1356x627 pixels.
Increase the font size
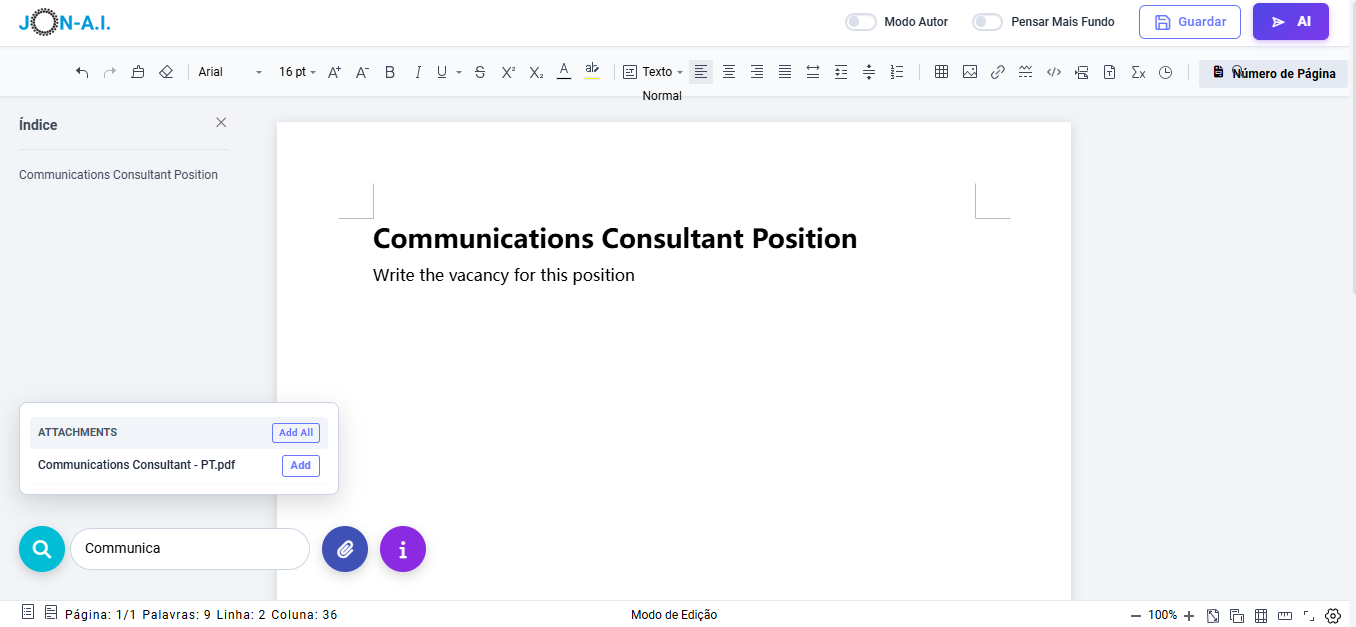(335, 72)
